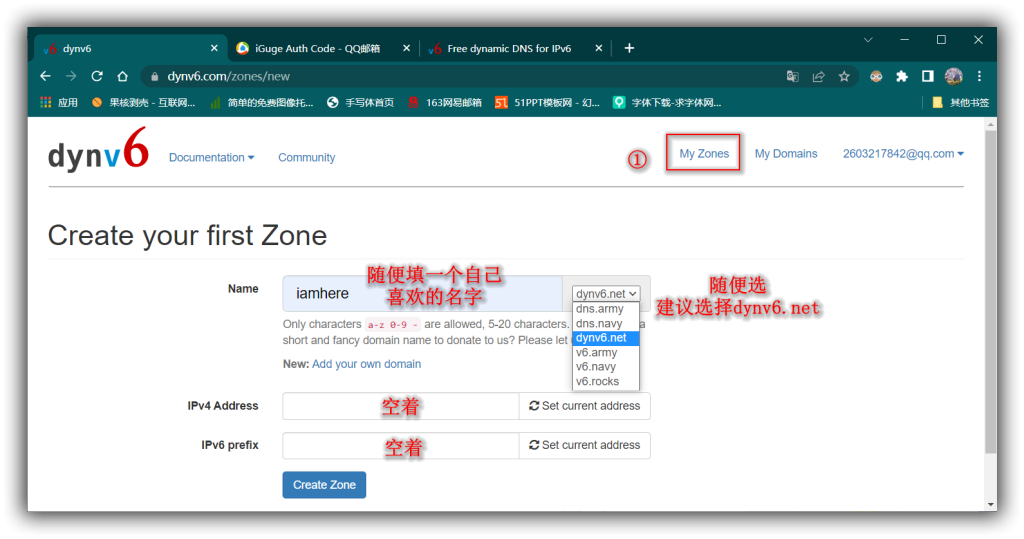Open the browser home page icon
The height and width of the screenshot is (539, 1024).
click(122, 76)
